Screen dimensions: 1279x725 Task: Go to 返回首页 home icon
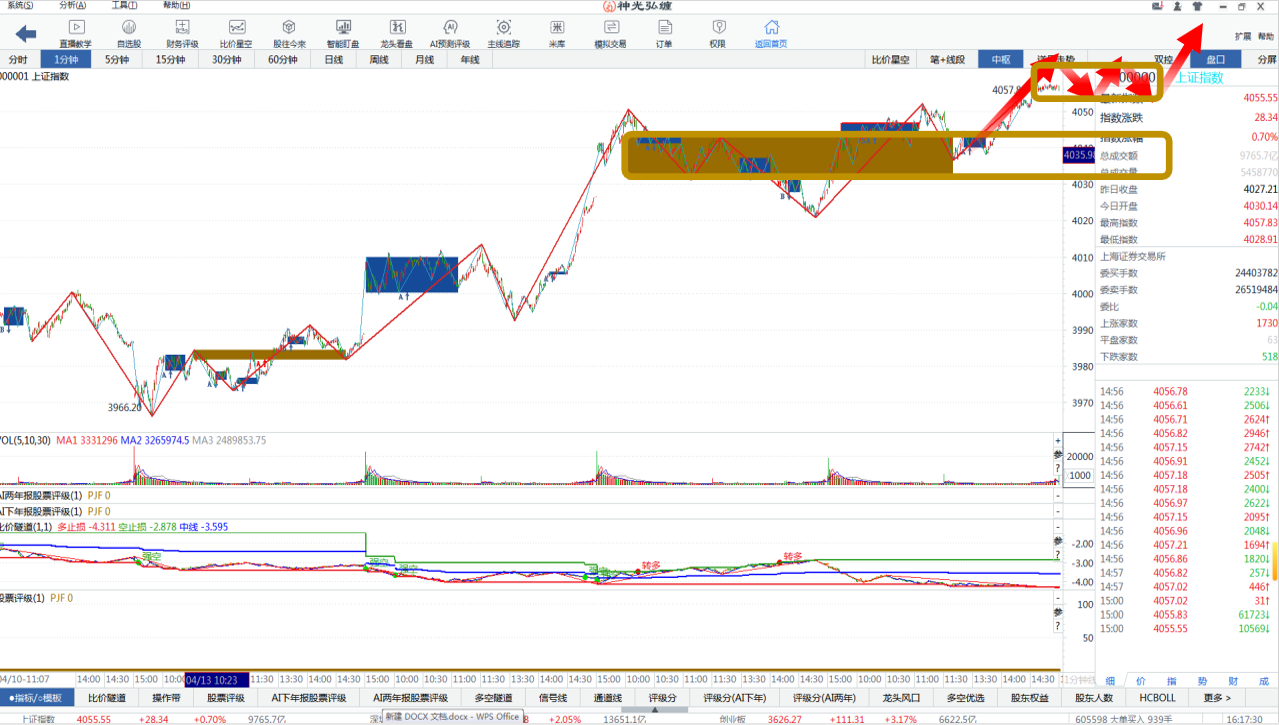click(x=771, y=33)
